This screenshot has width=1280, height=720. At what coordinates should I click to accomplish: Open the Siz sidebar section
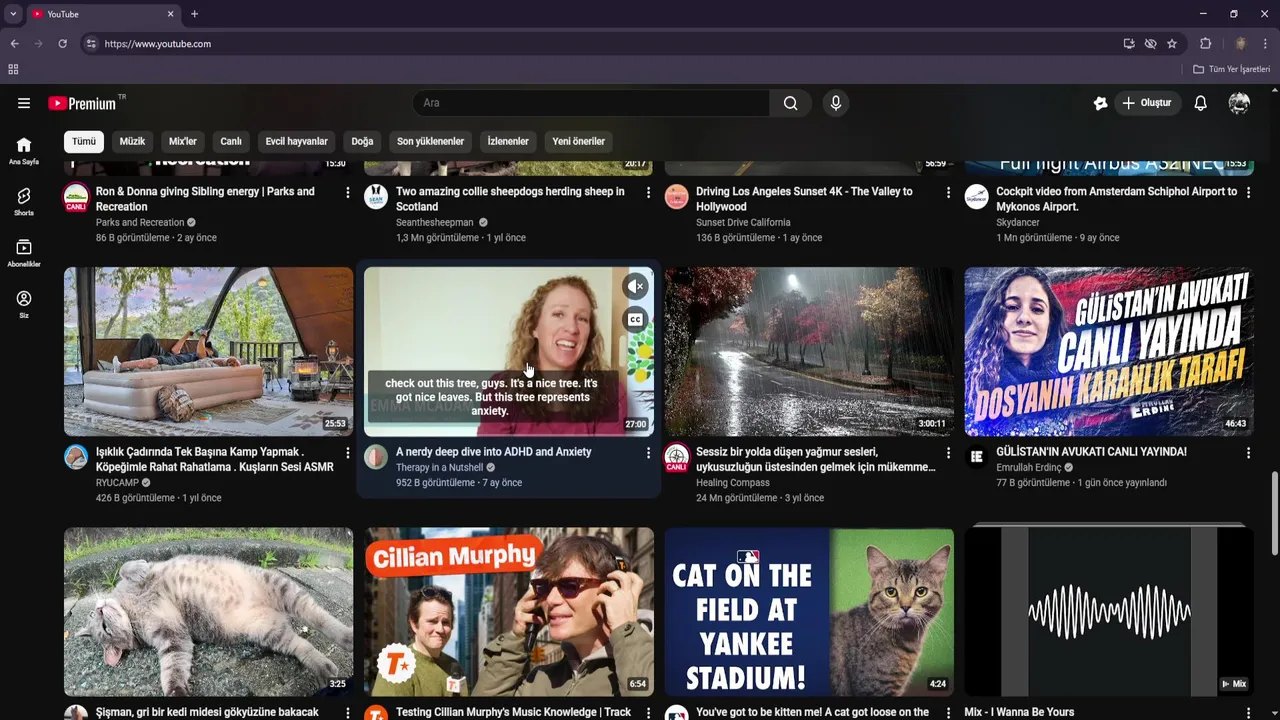[x=24, y=304]
